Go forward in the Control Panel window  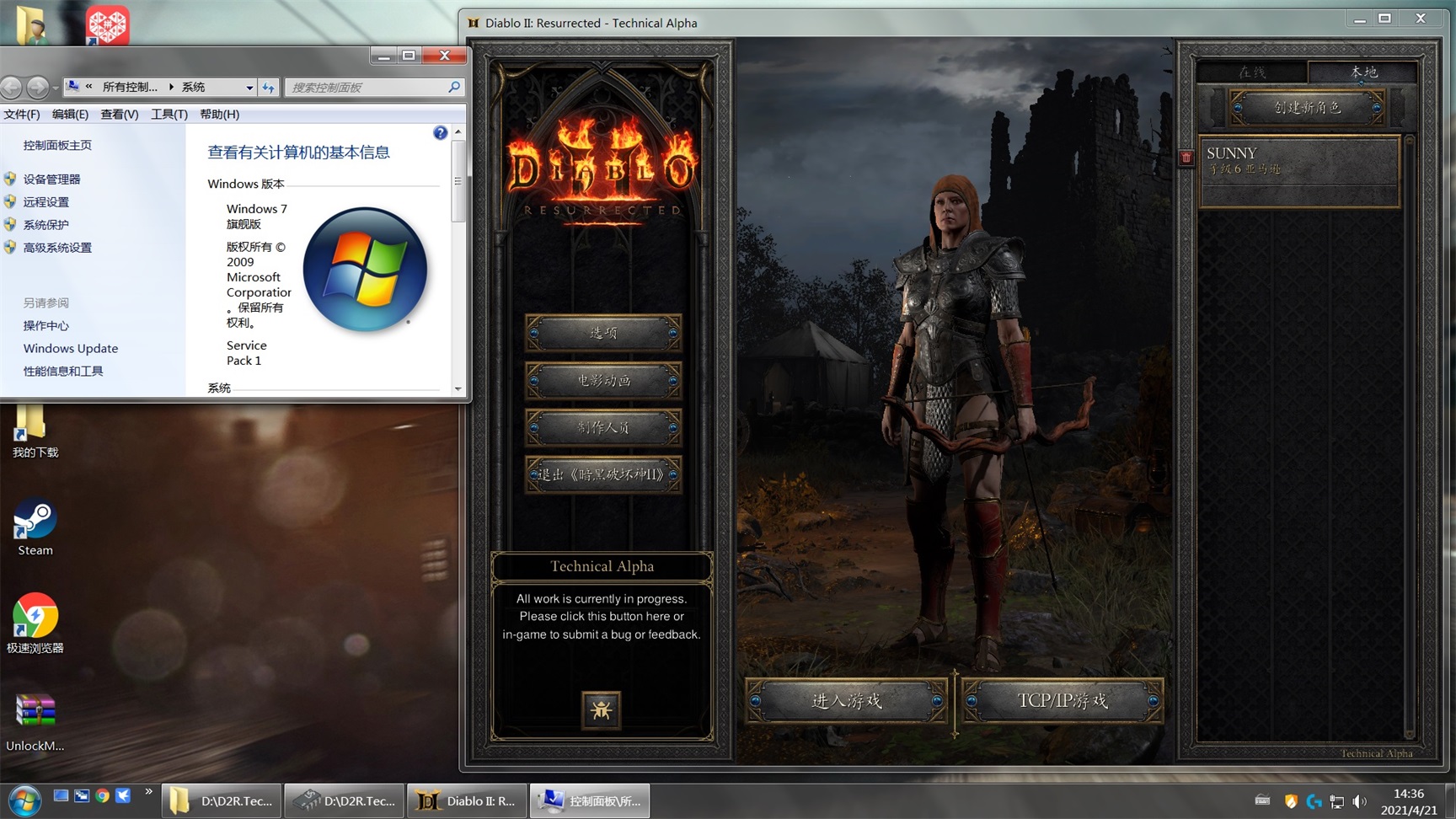(38, 87)
